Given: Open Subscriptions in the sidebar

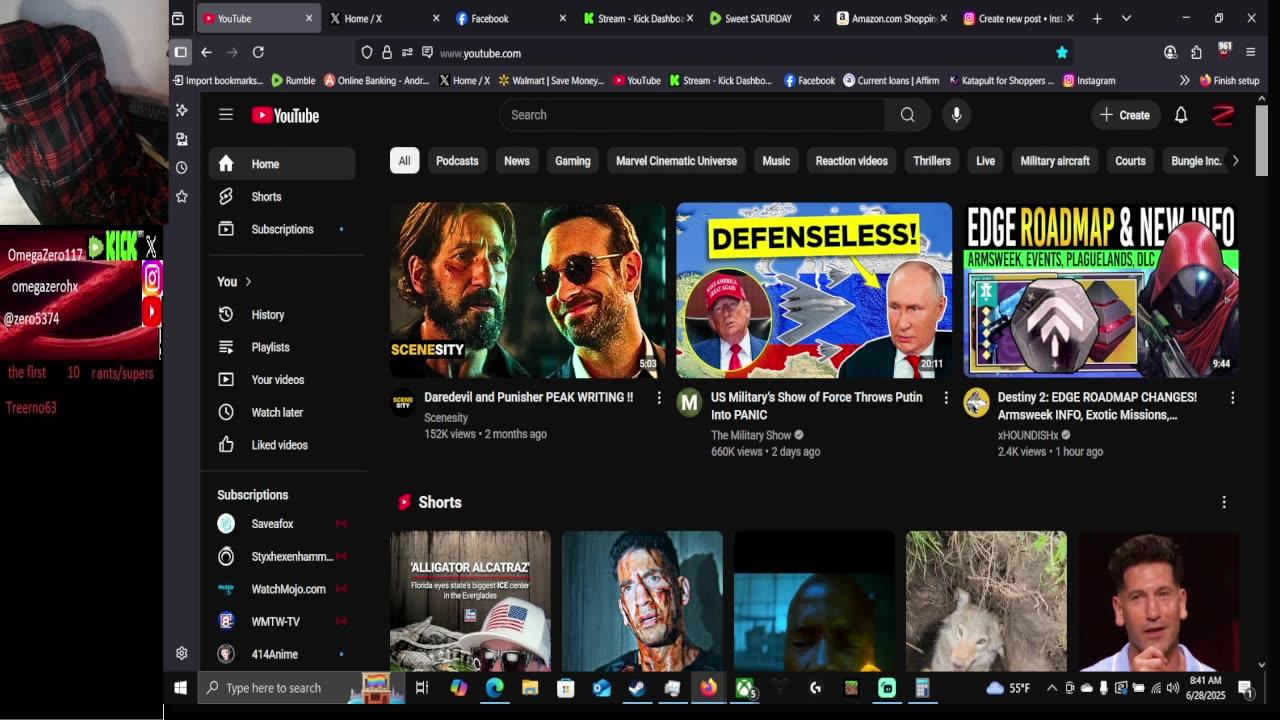Looking at the screenshot, I should click(282, 229).
